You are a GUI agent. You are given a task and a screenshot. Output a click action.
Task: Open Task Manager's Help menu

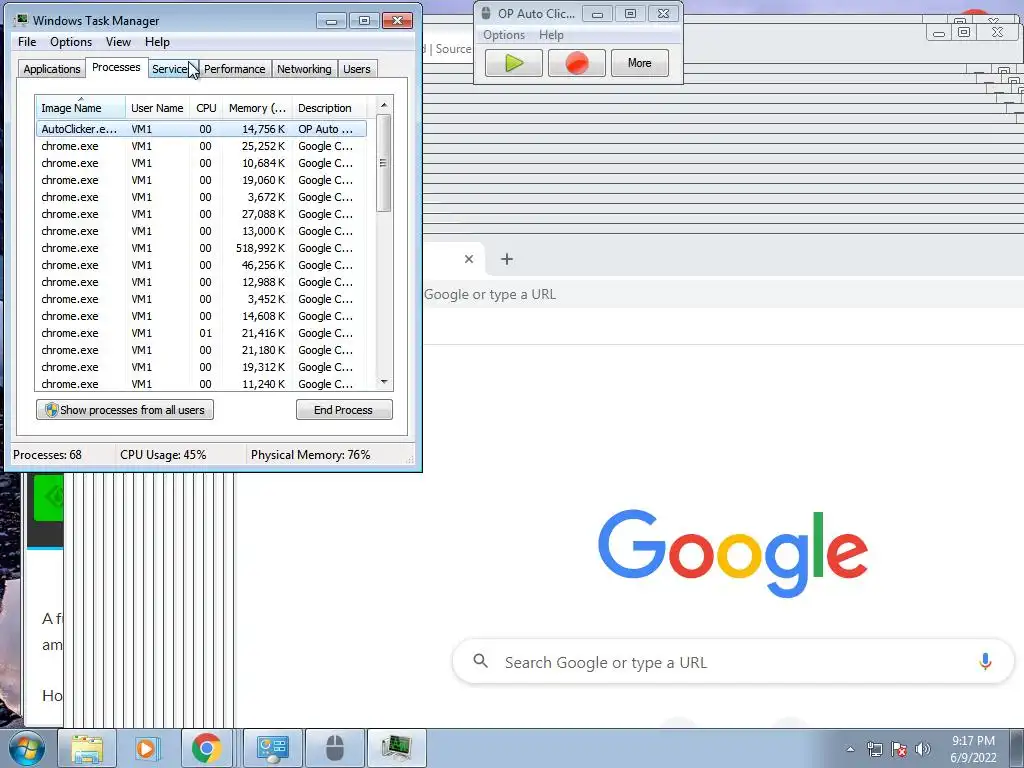click(157, 42)
